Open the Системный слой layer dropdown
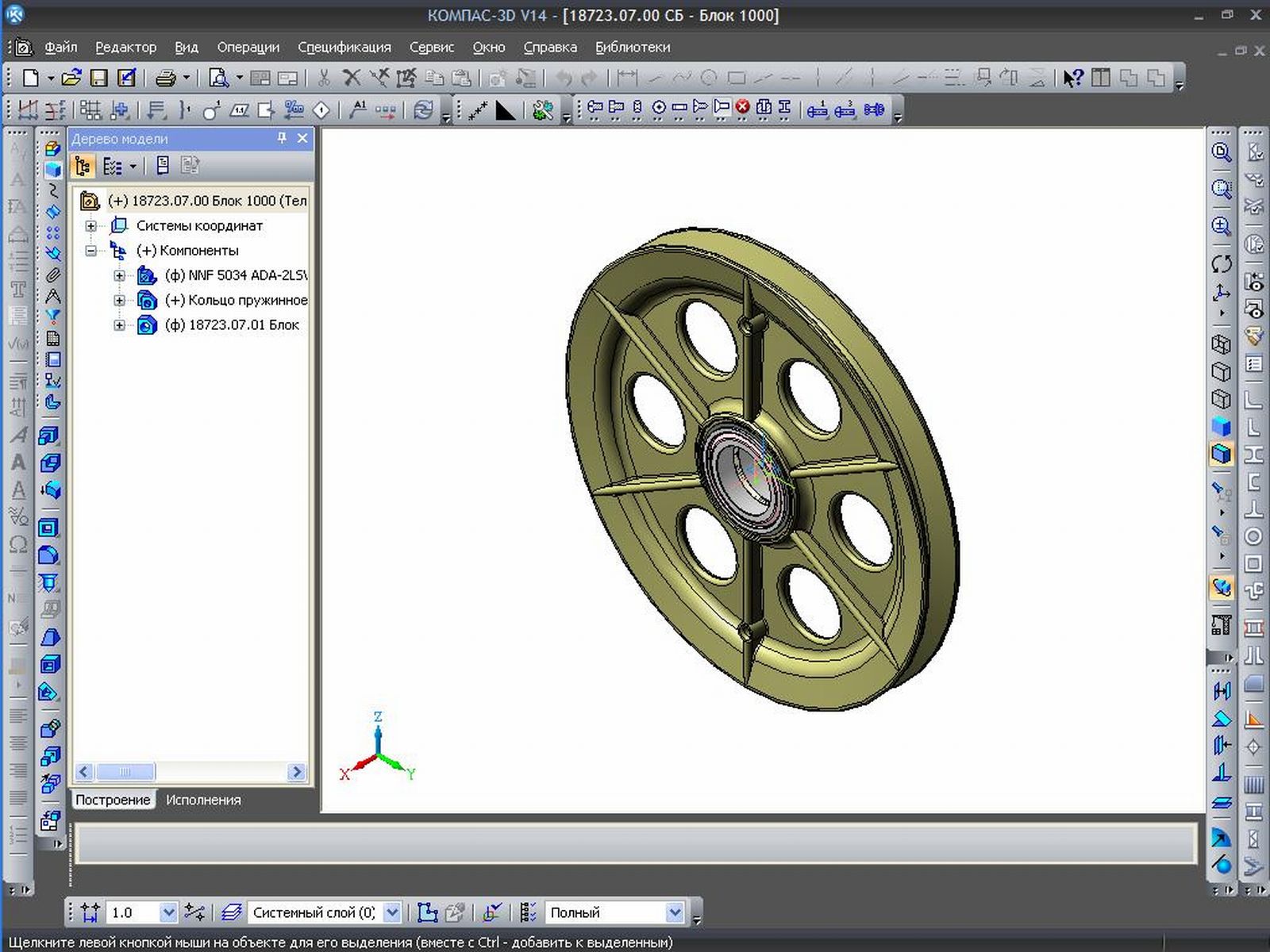This screenshot has height=952, width=1270. click(392, 912)
